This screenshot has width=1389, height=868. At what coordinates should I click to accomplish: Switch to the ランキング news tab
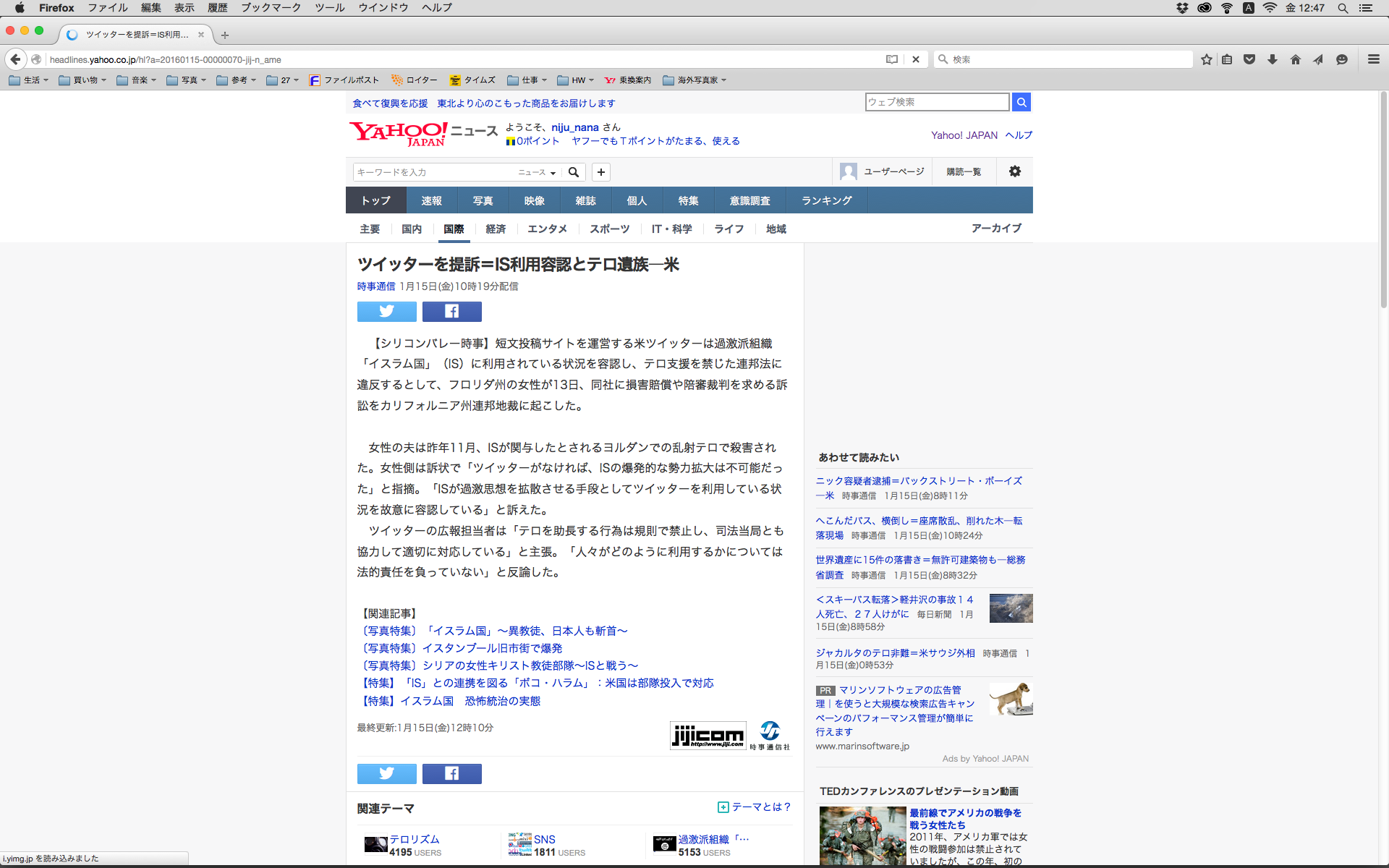pyautogui.click(x=826, y=200)
